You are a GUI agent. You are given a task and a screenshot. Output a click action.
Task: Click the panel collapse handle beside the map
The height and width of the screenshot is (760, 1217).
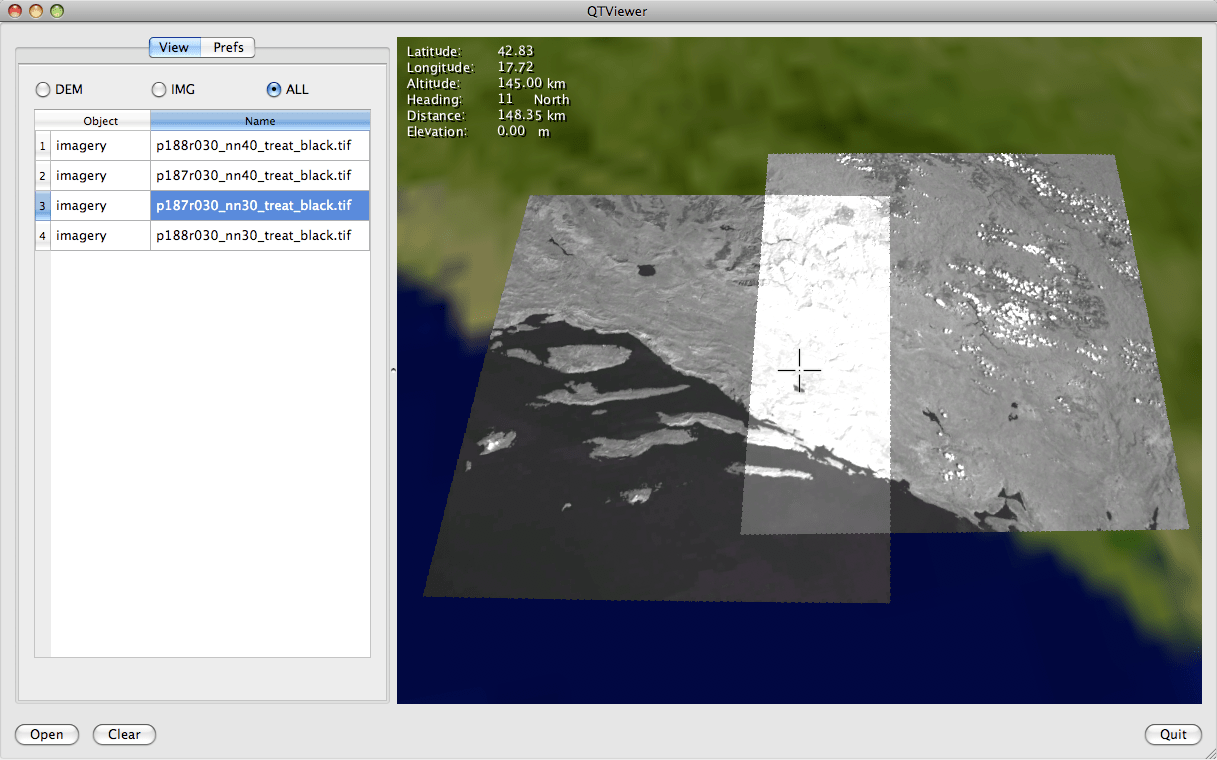click(392, 370)
